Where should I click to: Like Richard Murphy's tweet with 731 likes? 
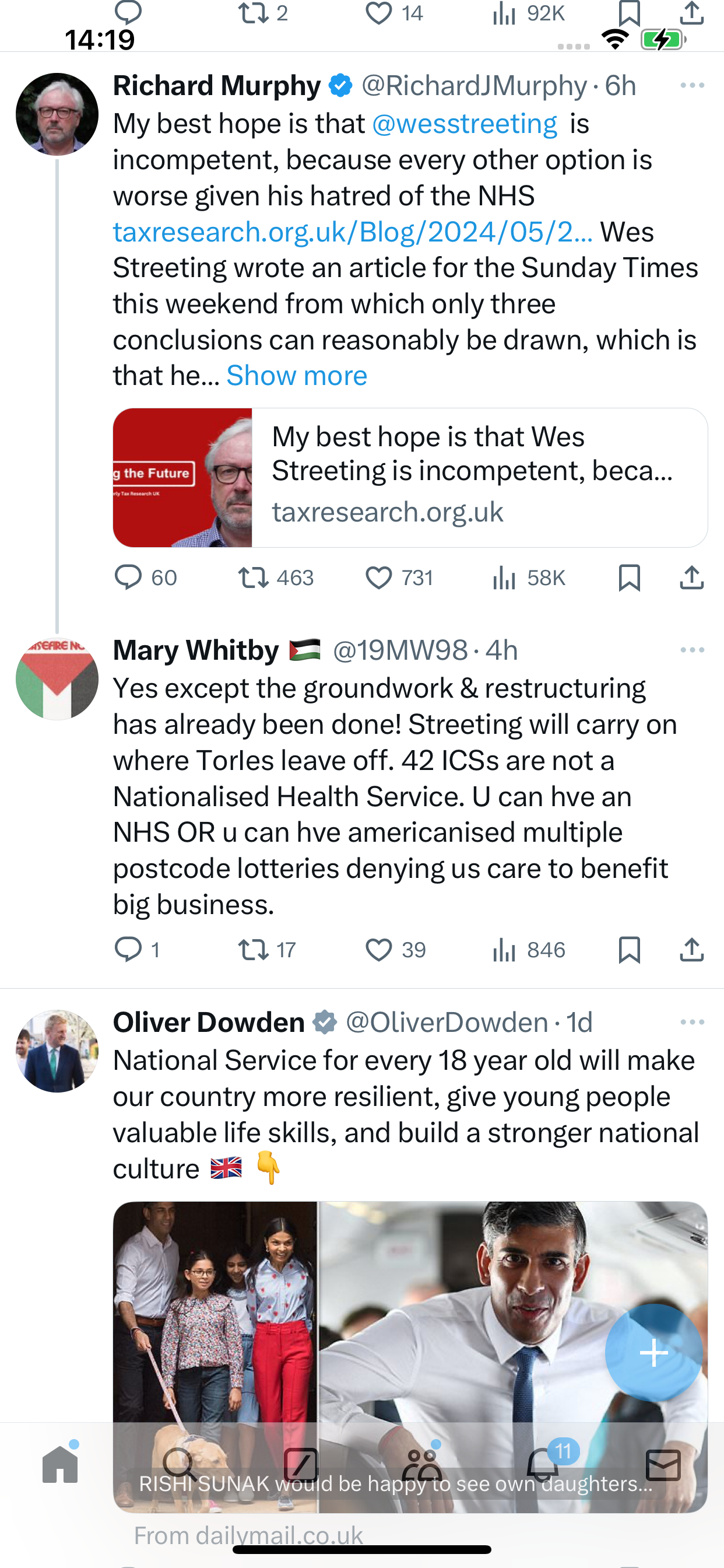(399, 577)
